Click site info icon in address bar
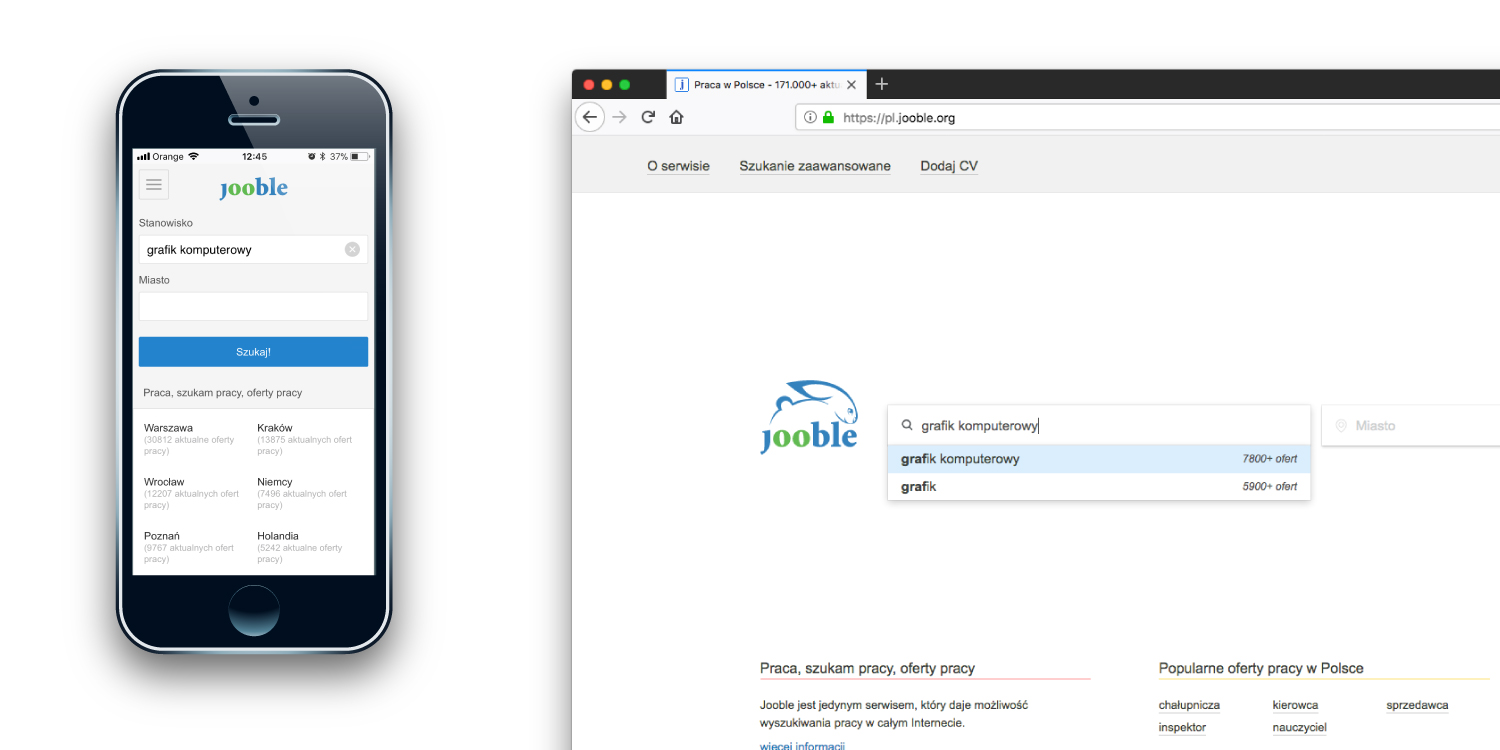1500x750 pixels. coord(810,117)
